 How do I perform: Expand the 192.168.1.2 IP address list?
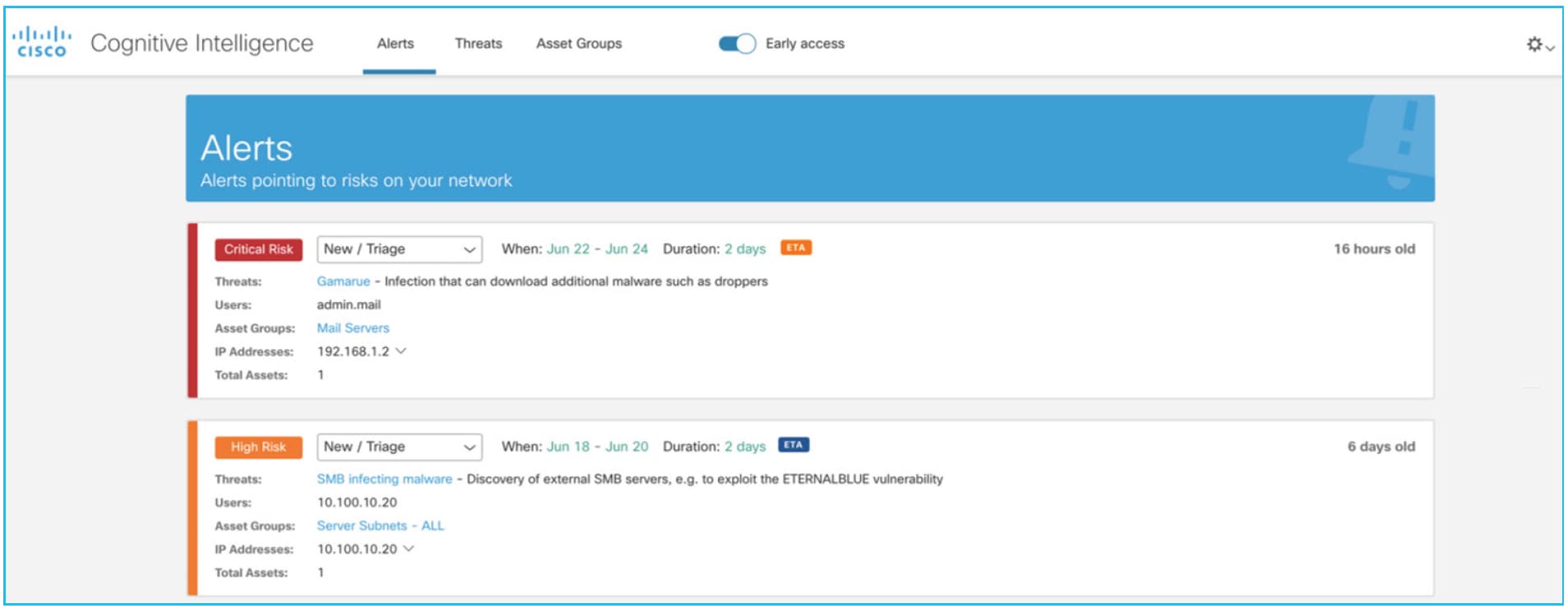click(401, 351)
